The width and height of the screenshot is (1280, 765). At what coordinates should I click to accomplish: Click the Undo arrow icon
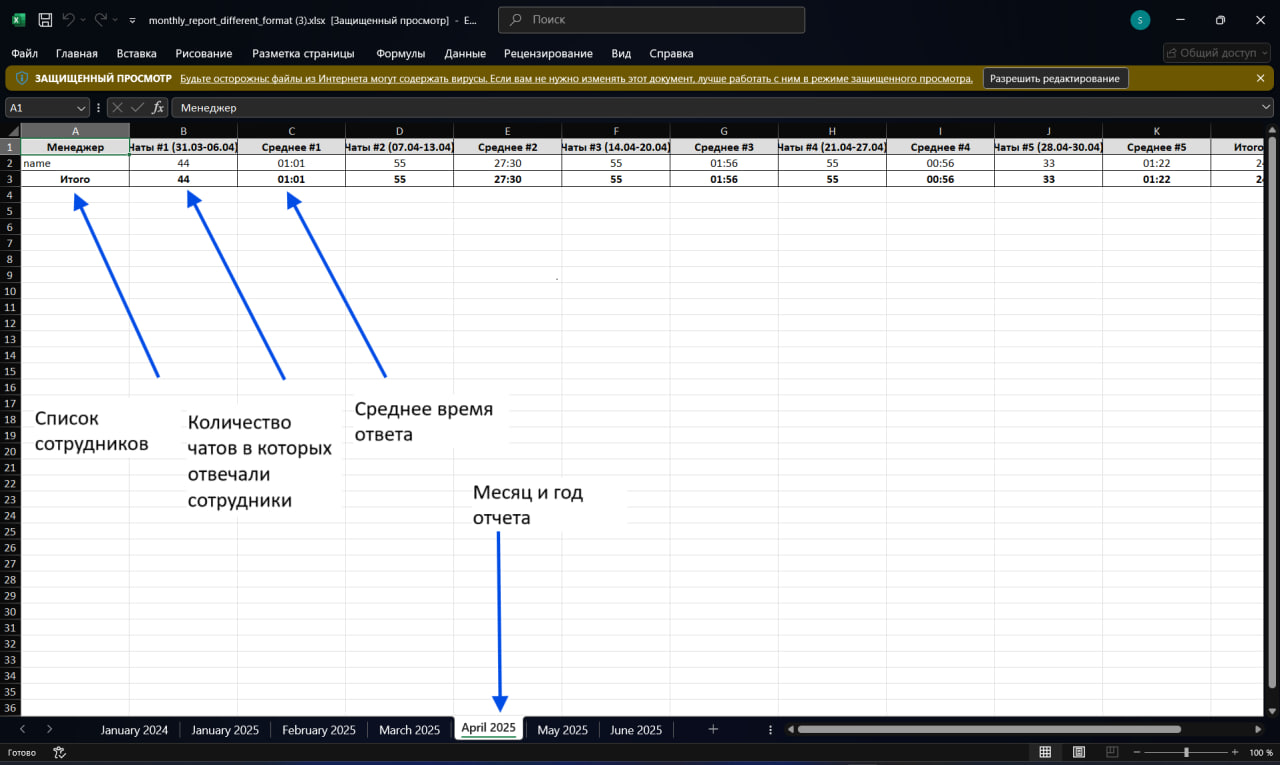tap(69, 20)
